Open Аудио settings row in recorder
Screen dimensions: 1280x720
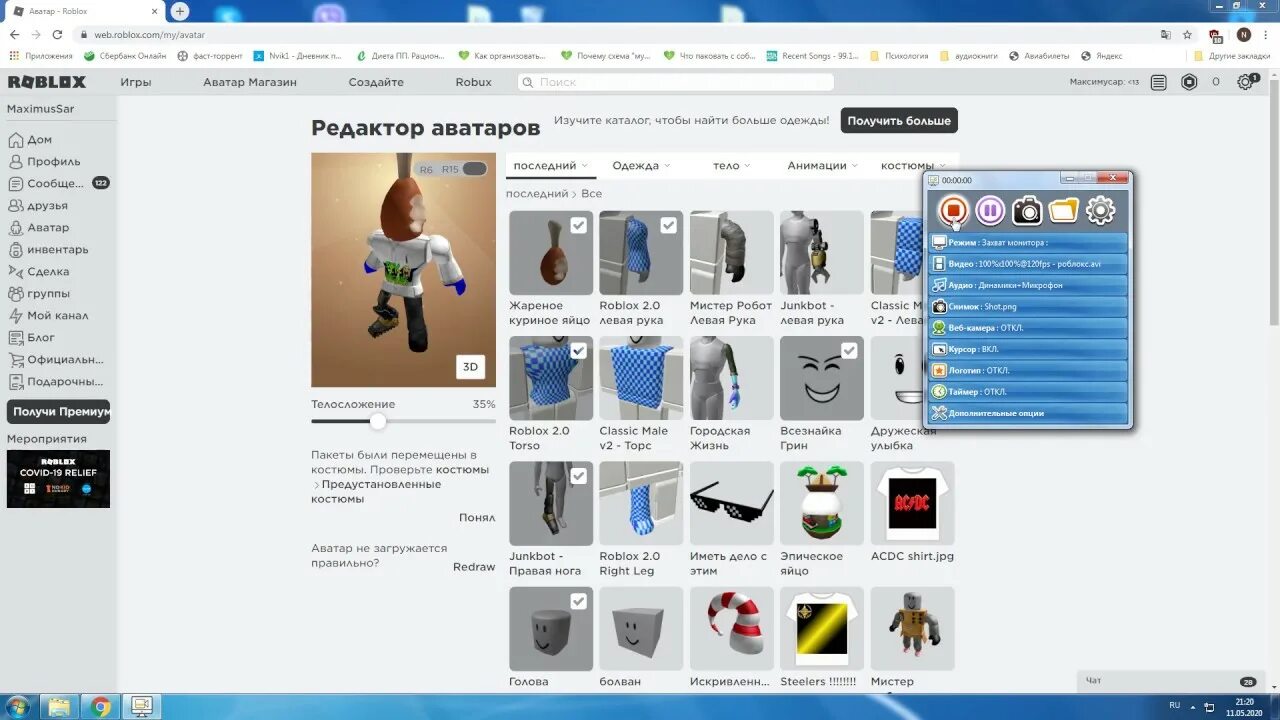click(x=1028, y=286)
